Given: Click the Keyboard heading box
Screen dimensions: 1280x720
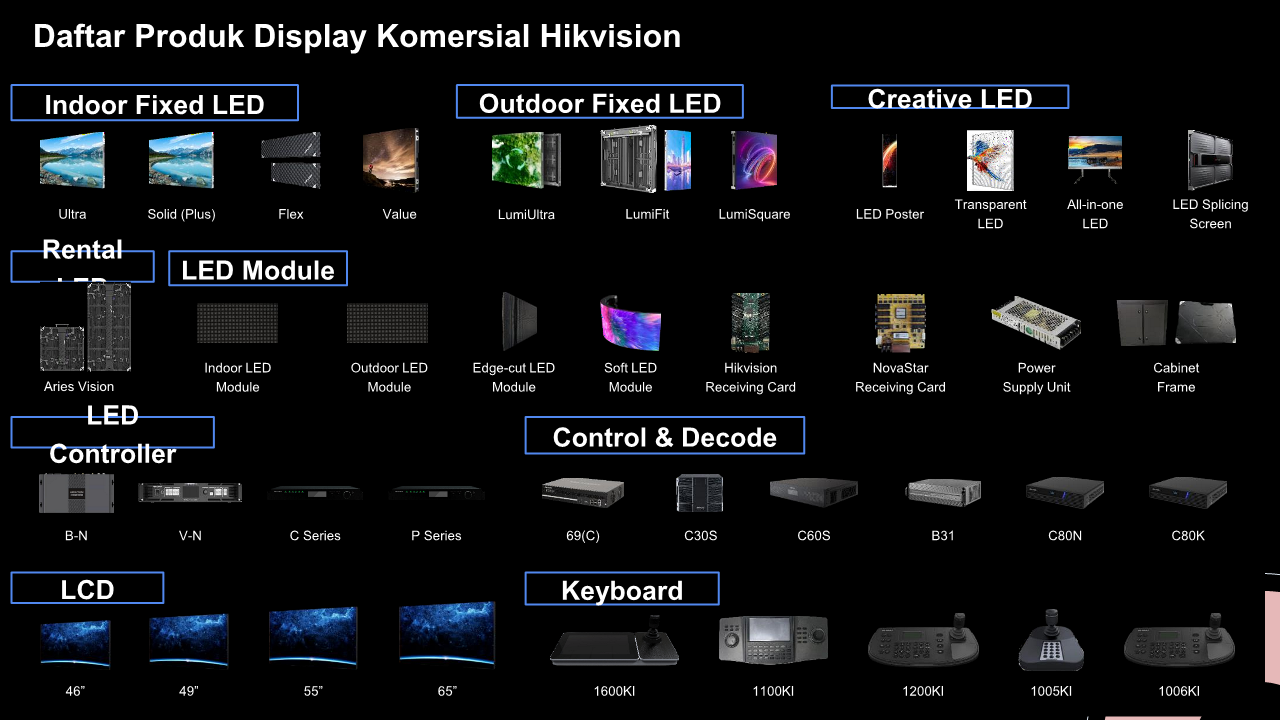Looking at the screenshot, I should coord(622,589).
